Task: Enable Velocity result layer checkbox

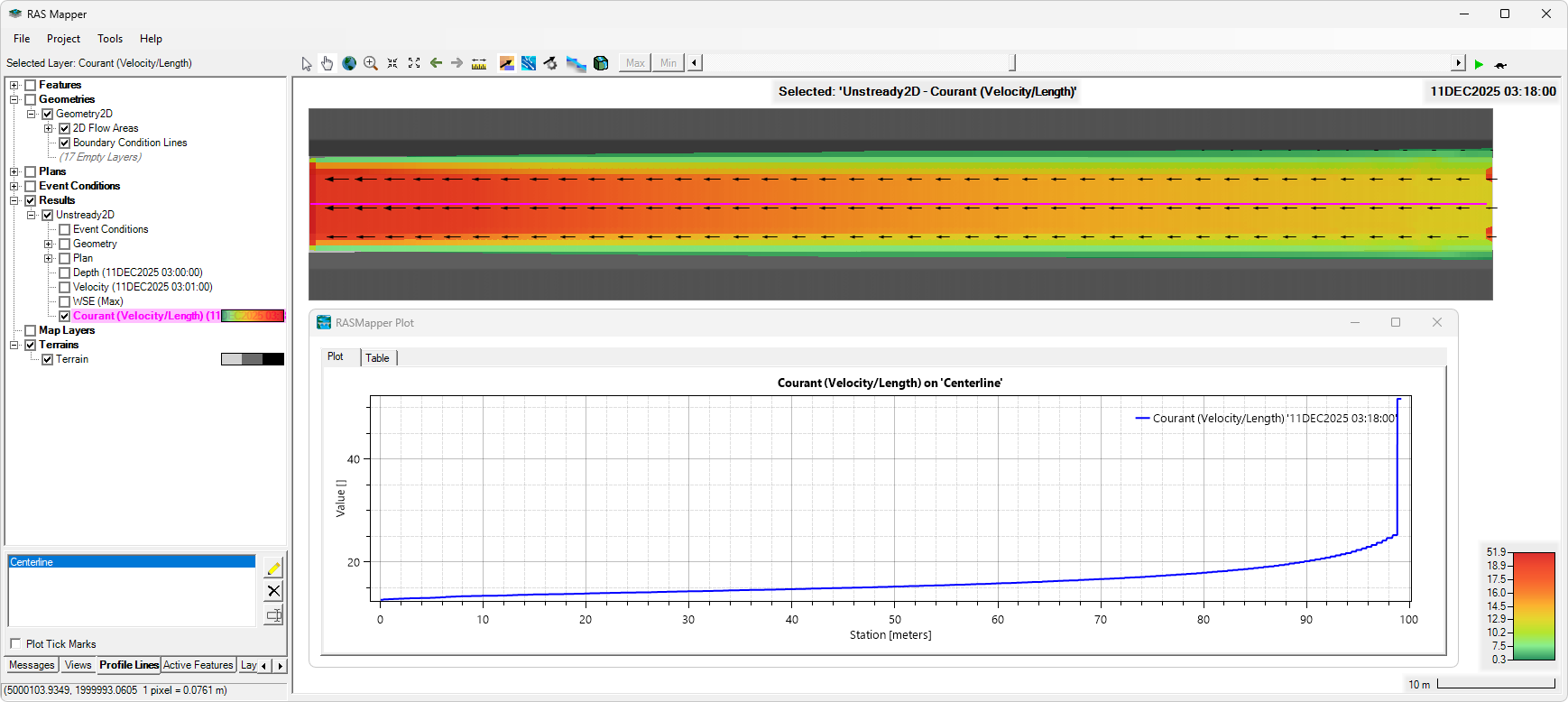Action: pos(64,287)
